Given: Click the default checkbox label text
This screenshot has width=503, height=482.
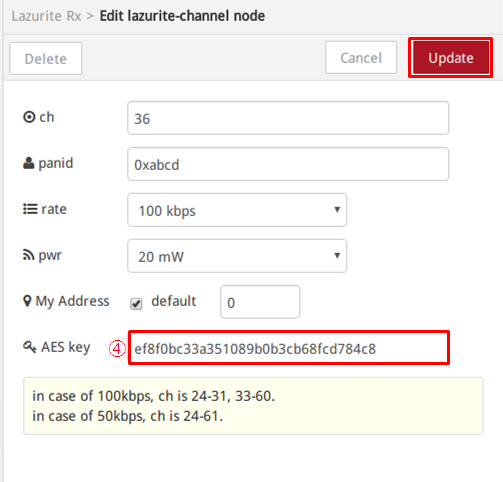Looking at the screenshot, I should tap(174, 301).
